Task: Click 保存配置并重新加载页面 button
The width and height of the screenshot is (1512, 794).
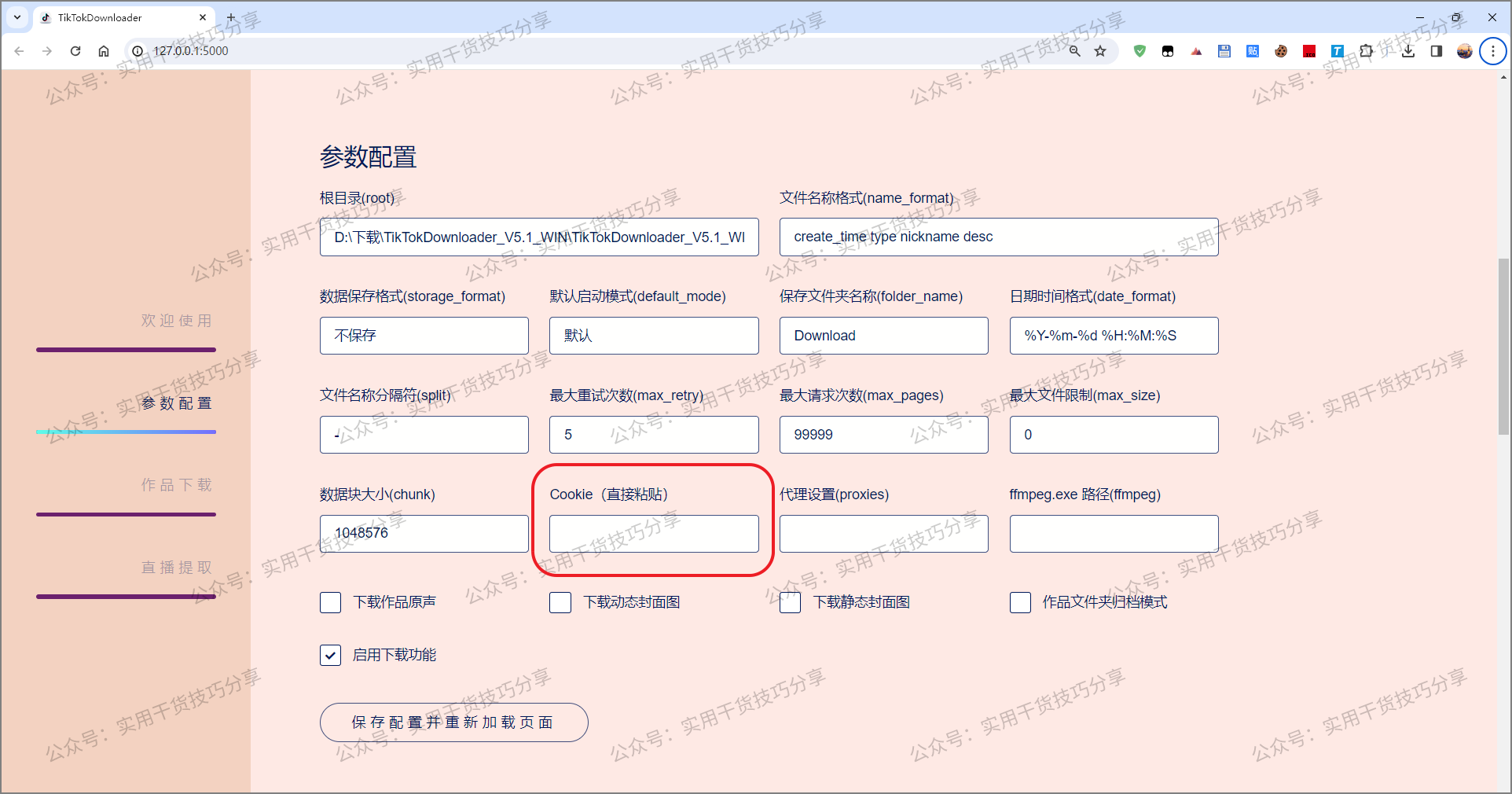Action: (453, 722)
